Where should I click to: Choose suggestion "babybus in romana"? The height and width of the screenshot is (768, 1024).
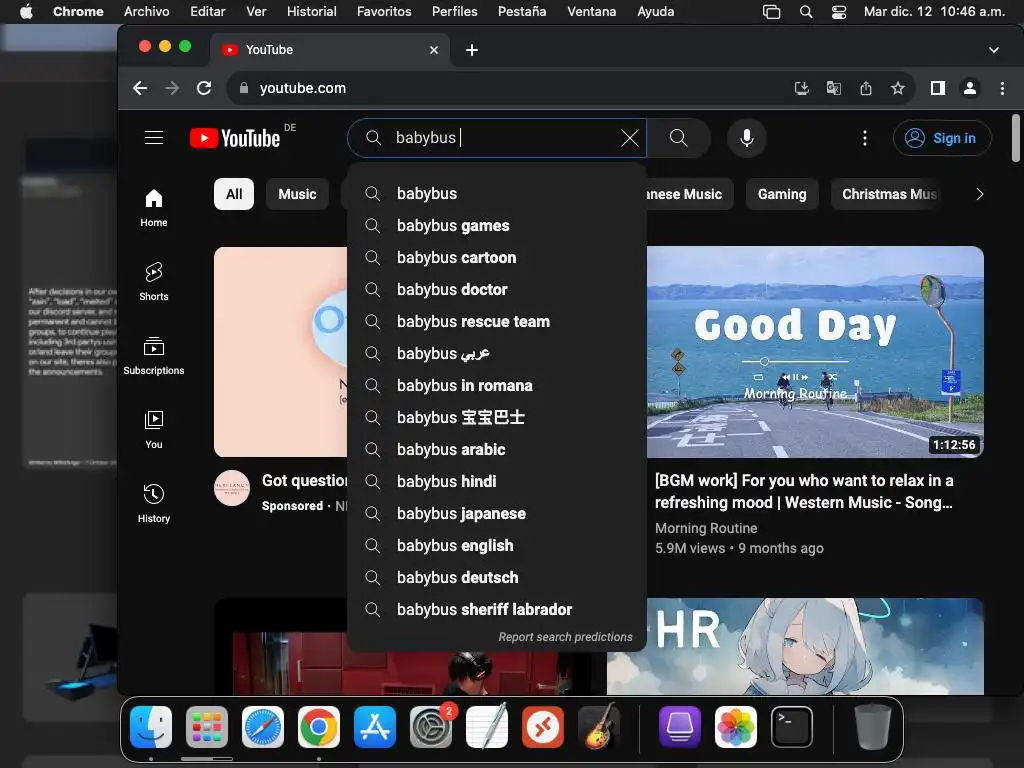(x=497, y=386)
